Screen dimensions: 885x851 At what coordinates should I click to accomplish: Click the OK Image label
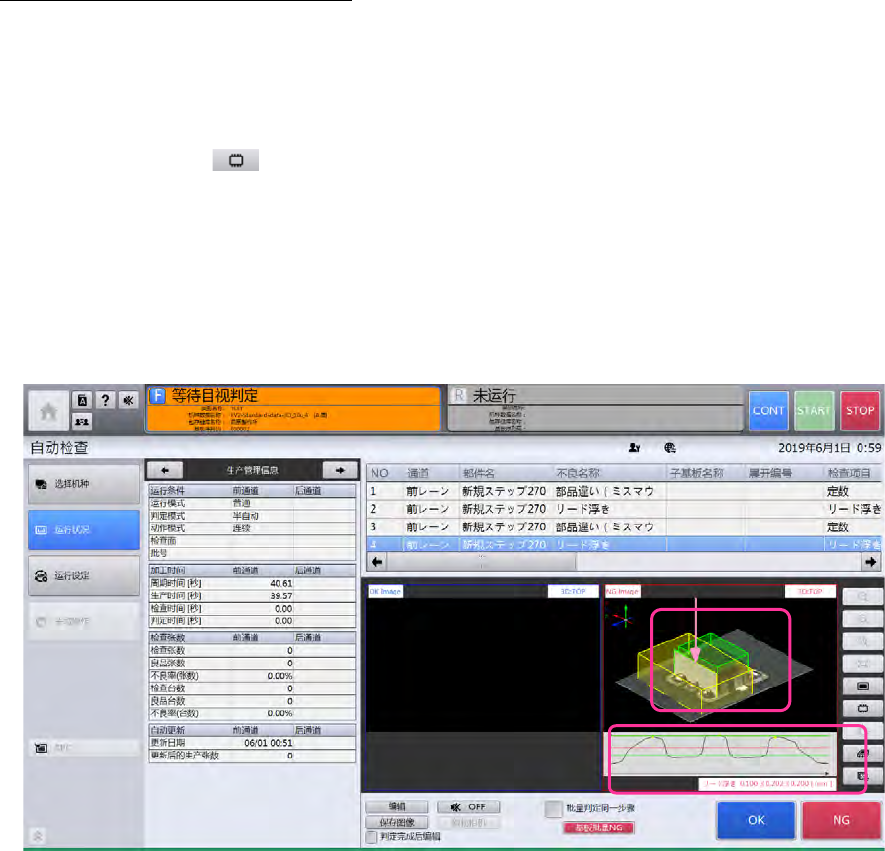[x=385, y=591]
